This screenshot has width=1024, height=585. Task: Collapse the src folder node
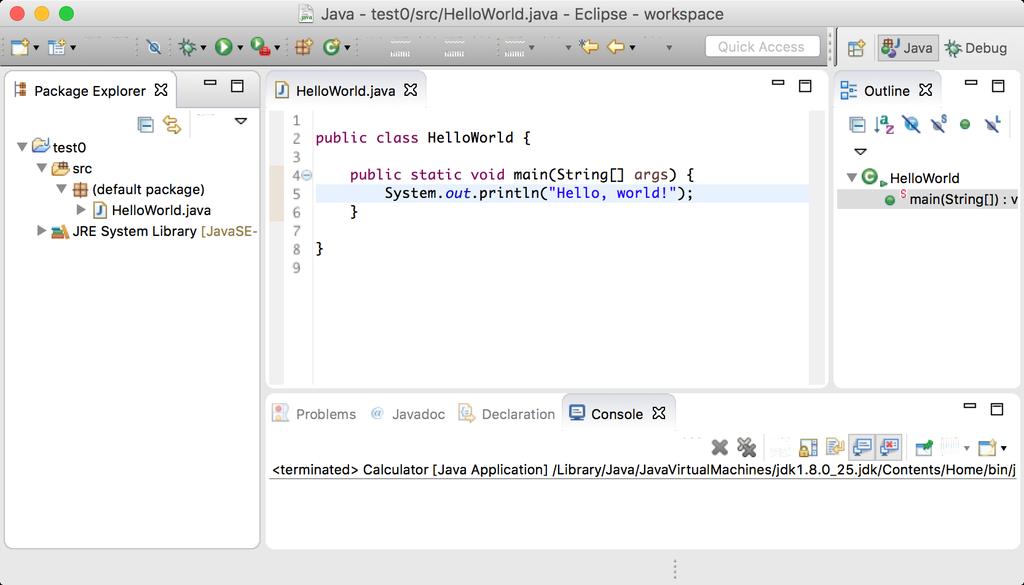pos(42,168)
